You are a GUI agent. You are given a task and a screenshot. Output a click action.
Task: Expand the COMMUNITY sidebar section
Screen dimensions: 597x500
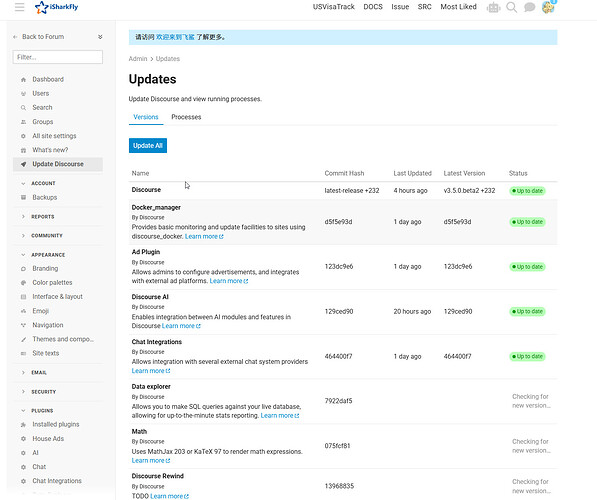coord(47,235)
